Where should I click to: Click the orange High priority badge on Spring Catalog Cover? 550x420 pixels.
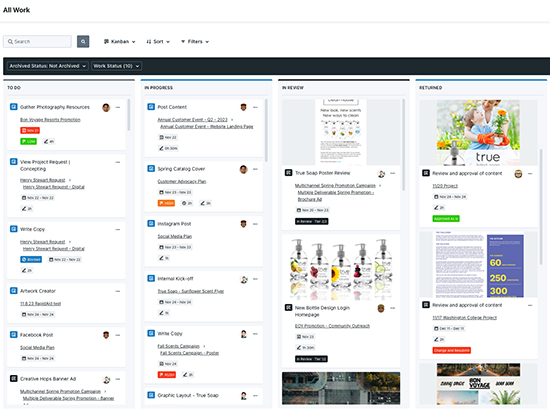[x=166, y=203]
